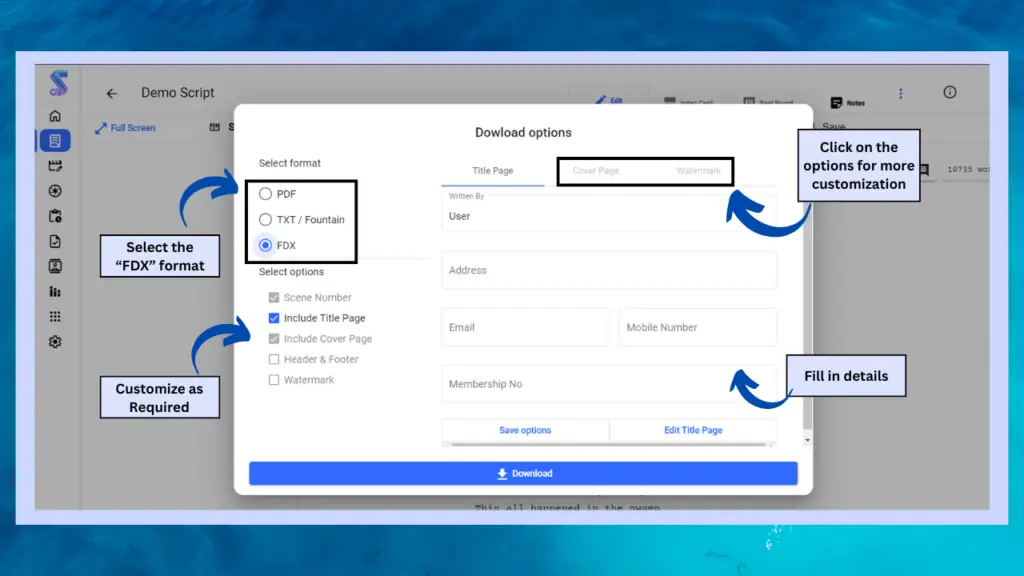The image size is (1024, 576).
Task: Open the camera shutter sidebar icon
Action: click(x=55, y=191)
